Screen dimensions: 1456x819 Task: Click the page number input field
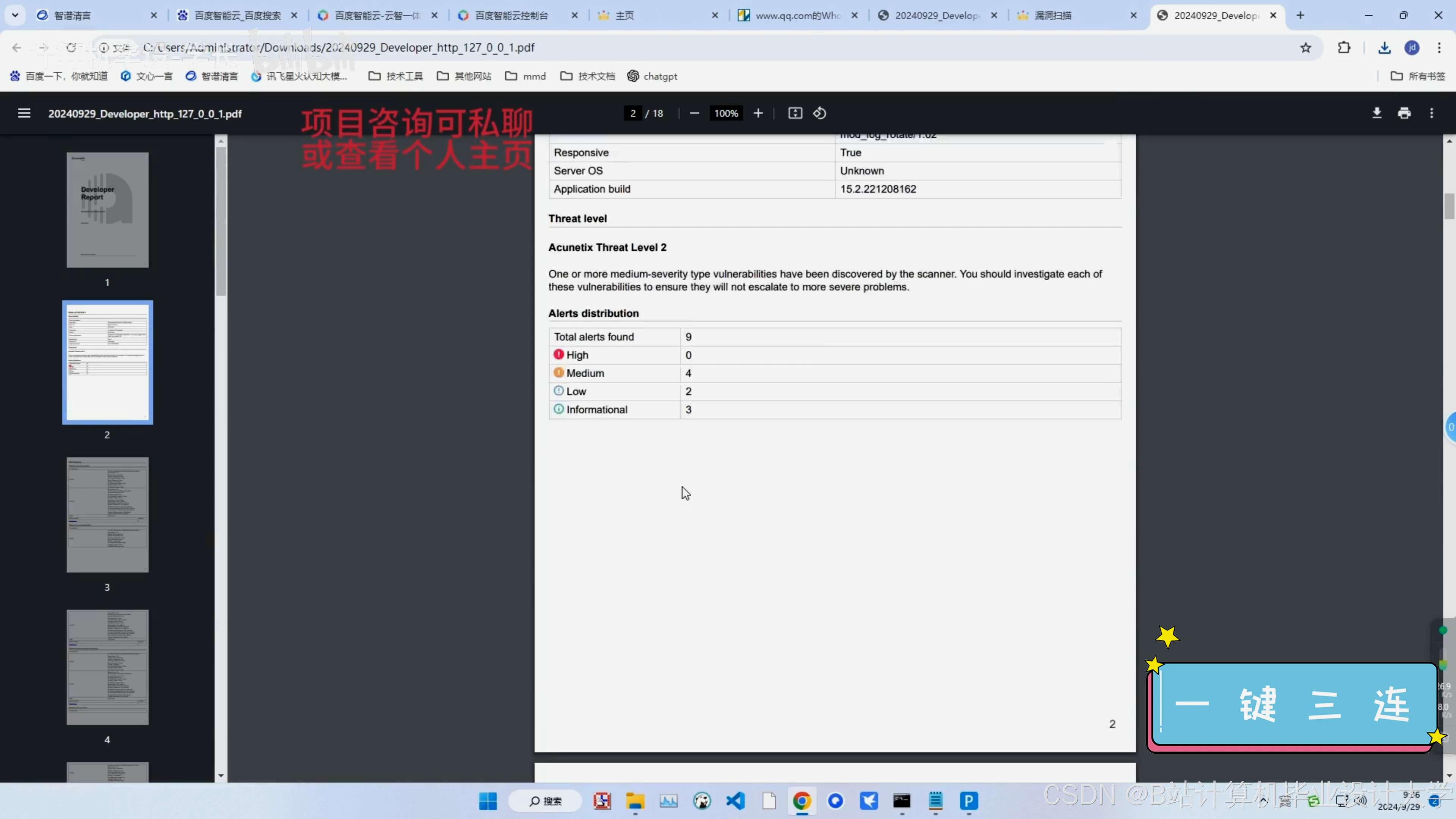tap(632, 113)
